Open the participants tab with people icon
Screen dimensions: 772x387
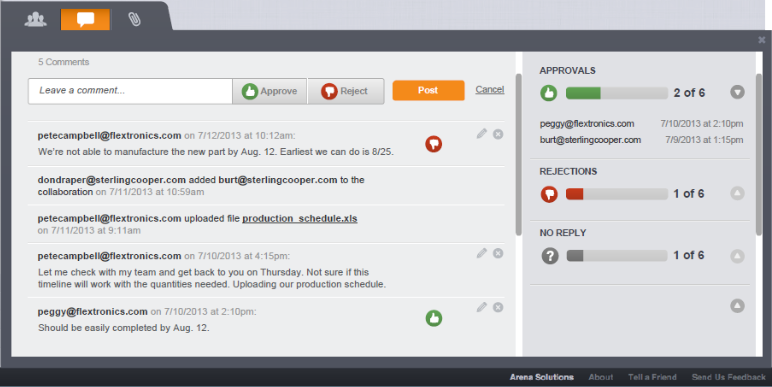(35, 20)
